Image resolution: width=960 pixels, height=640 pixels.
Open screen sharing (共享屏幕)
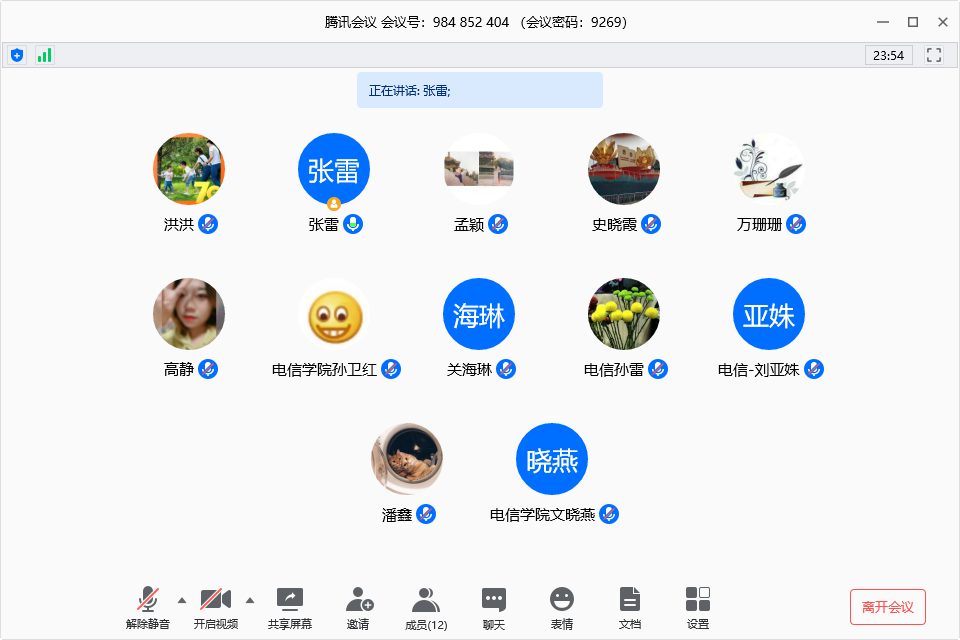tap(290, 607)
